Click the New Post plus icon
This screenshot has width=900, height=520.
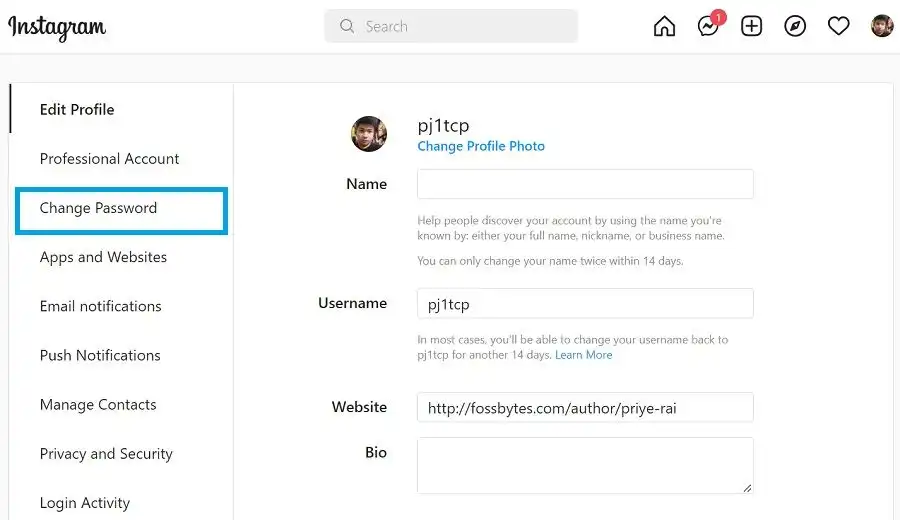(751, 27)
